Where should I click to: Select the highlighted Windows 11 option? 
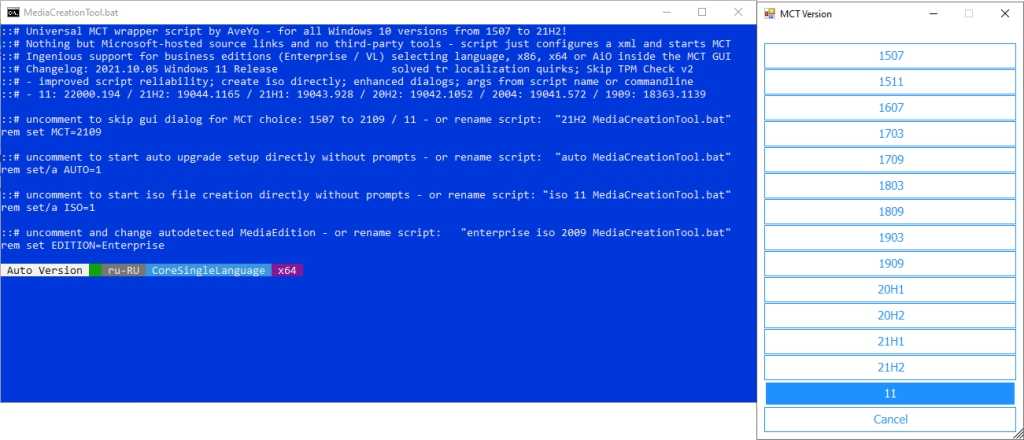pos(891,394)
